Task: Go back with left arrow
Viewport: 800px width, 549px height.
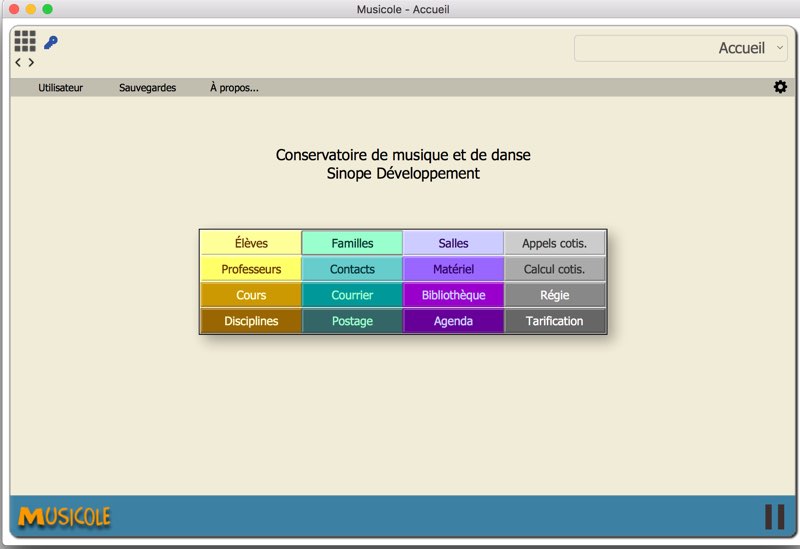Action: pyautogui.click(x=18, y=62)
